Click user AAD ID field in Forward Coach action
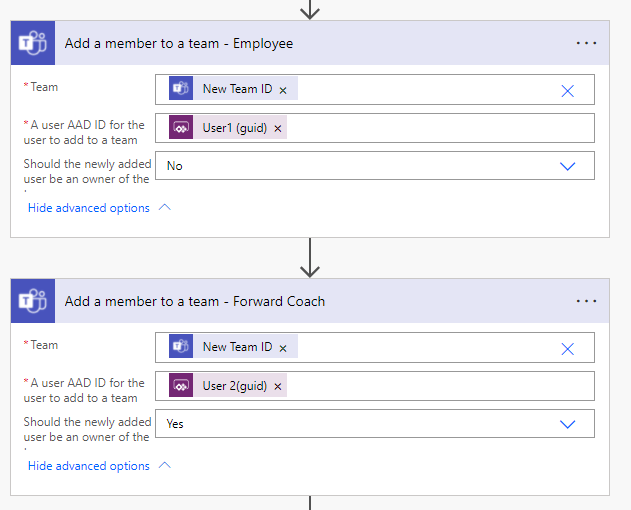The image size is (631, 510). (440, 386)
